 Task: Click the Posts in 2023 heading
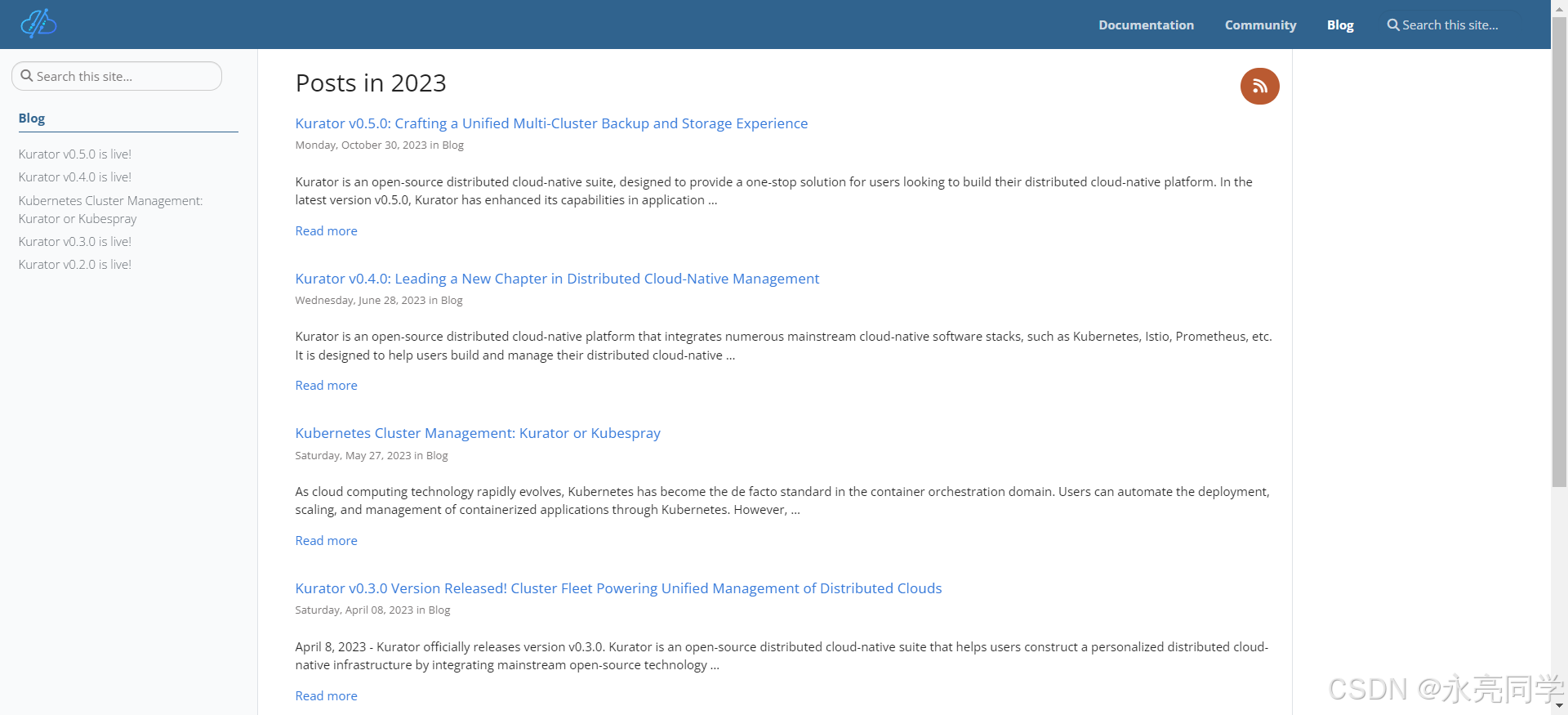click(371, 83)
